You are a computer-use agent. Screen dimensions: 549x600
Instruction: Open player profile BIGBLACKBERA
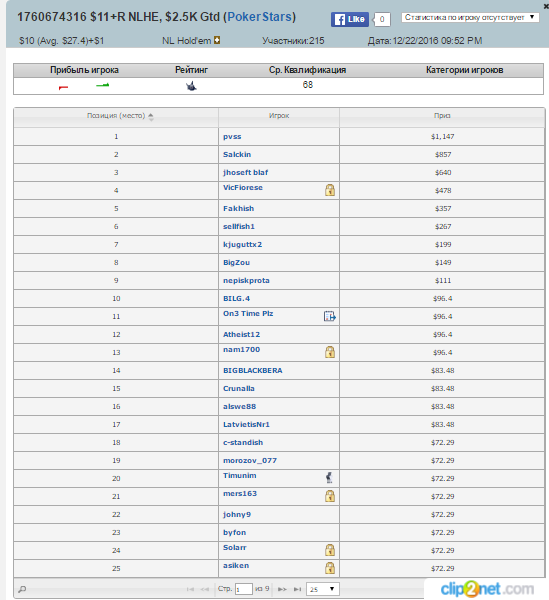click(x=253, y=370)
